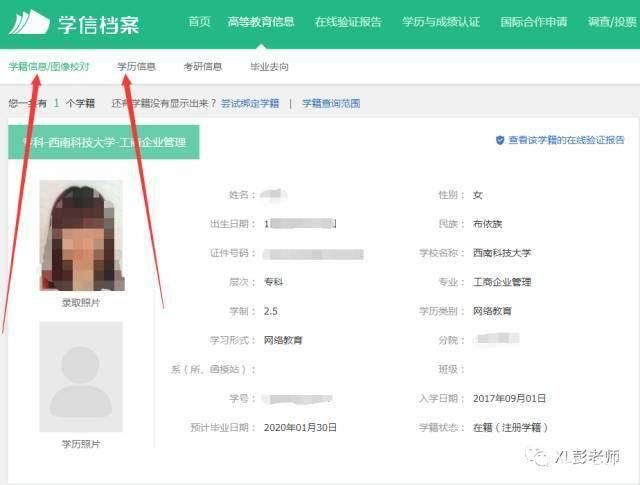Click the shield icon beside 查看该学籍的在线验证报告
The height and width of the screenshot is (485, 640).
point(500,140)
